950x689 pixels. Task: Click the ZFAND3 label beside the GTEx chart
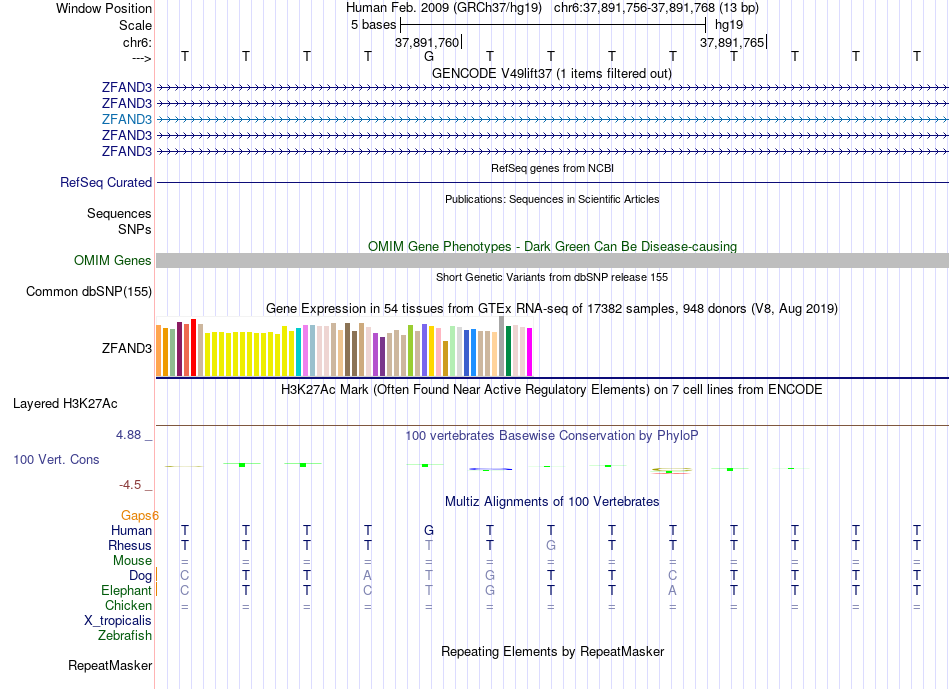[127, 348]
